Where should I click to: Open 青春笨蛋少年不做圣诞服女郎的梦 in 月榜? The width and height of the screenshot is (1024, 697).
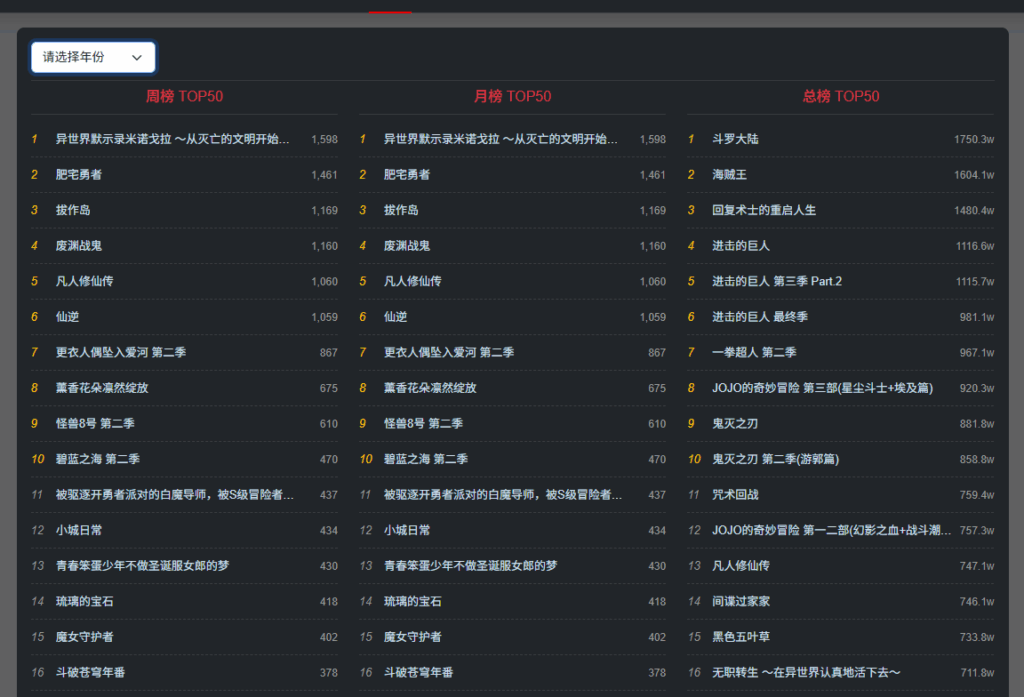(x=470, y=566)
